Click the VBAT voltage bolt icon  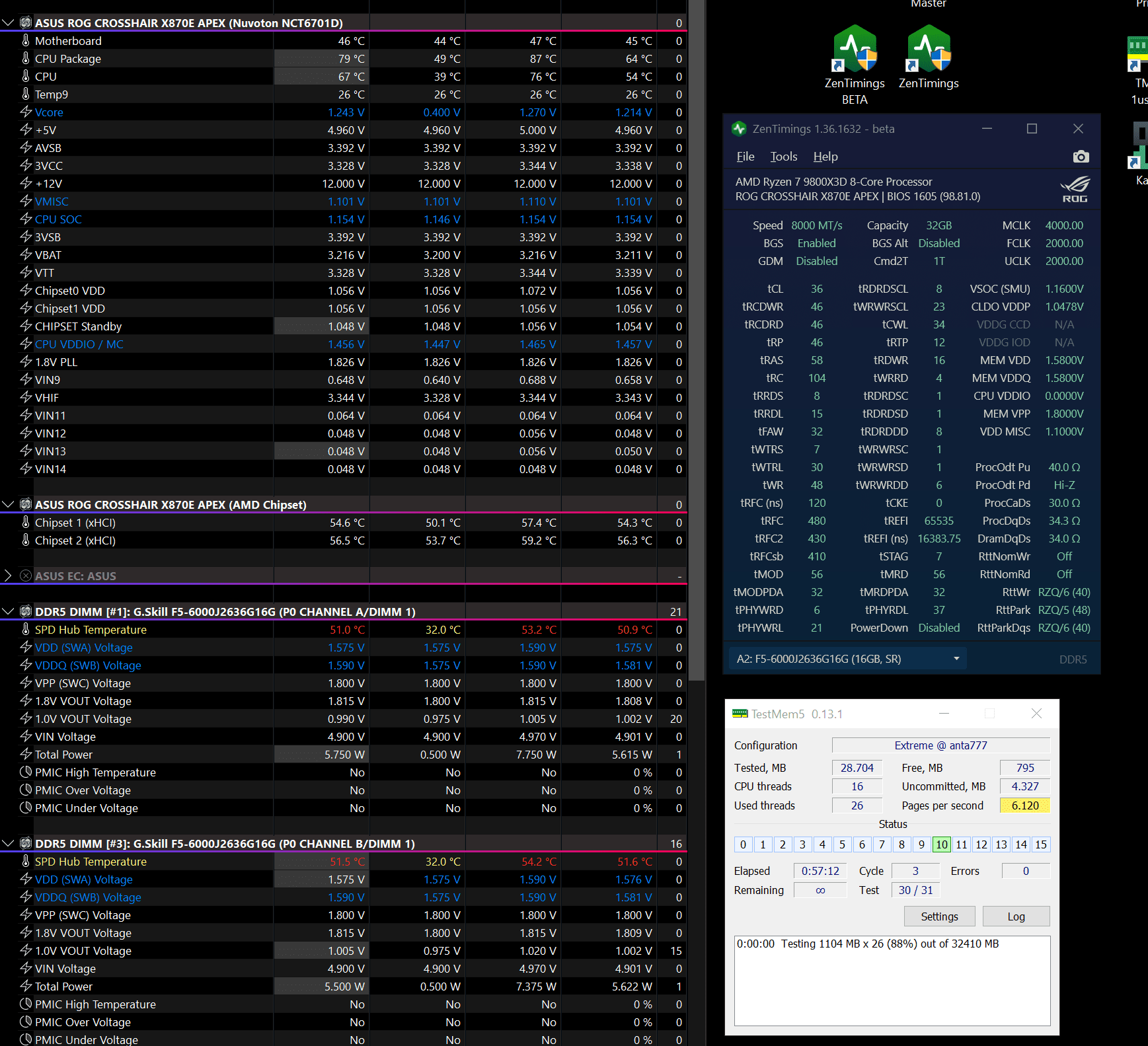point(26,254)
